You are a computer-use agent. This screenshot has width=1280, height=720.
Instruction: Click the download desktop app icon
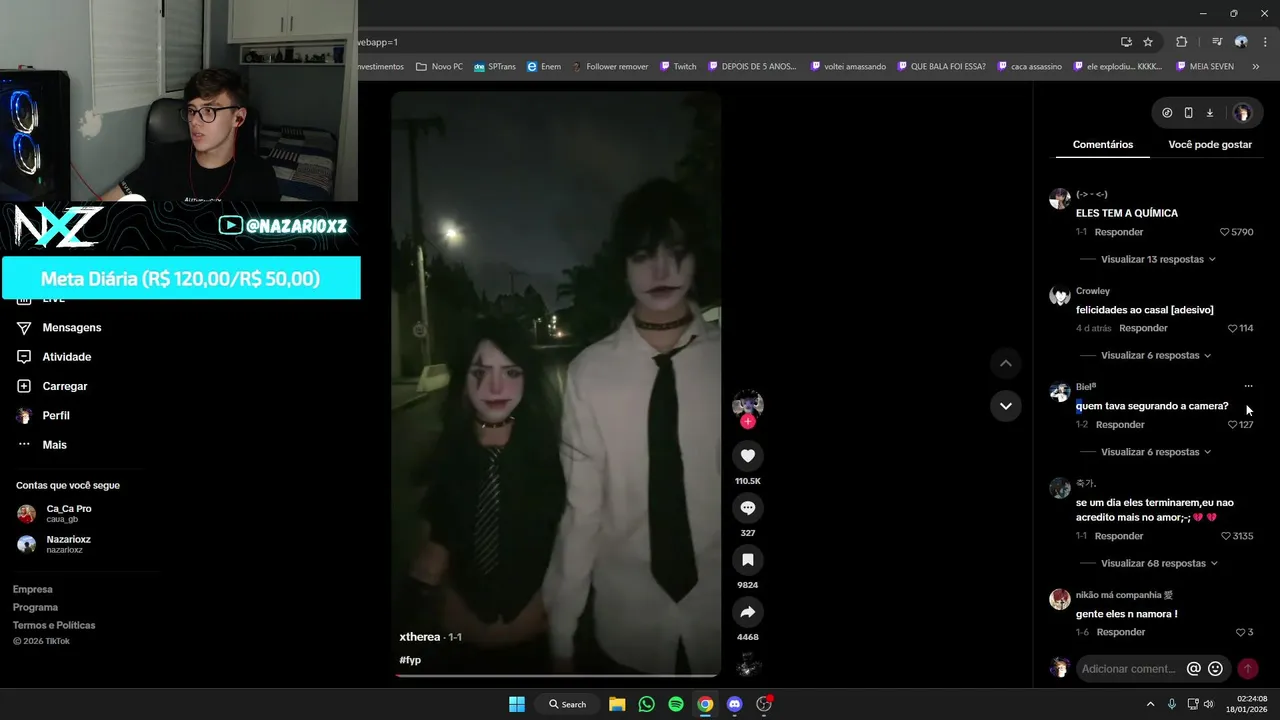(x=1209, y=113)
